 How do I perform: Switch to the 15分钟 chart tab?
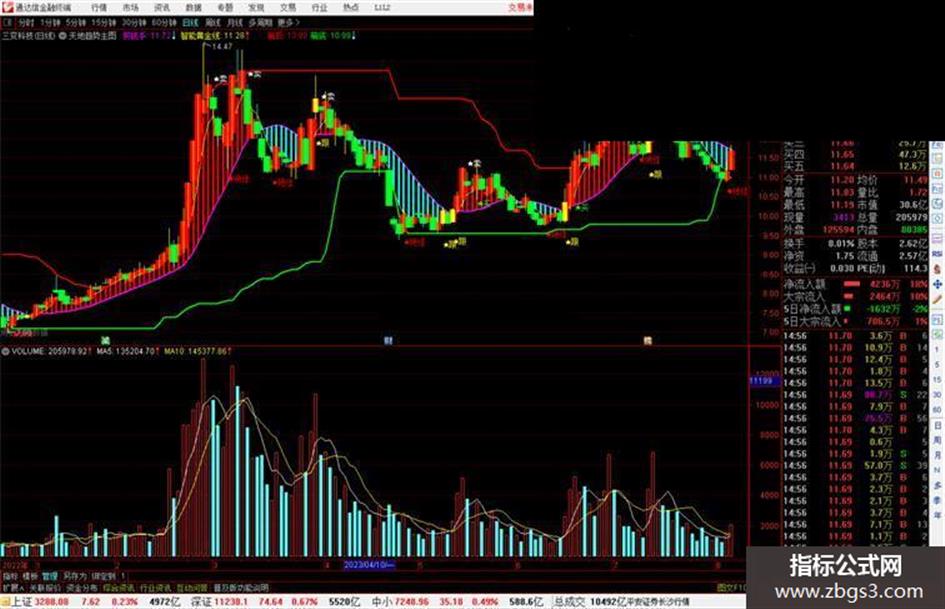click(x=104, y=23)
